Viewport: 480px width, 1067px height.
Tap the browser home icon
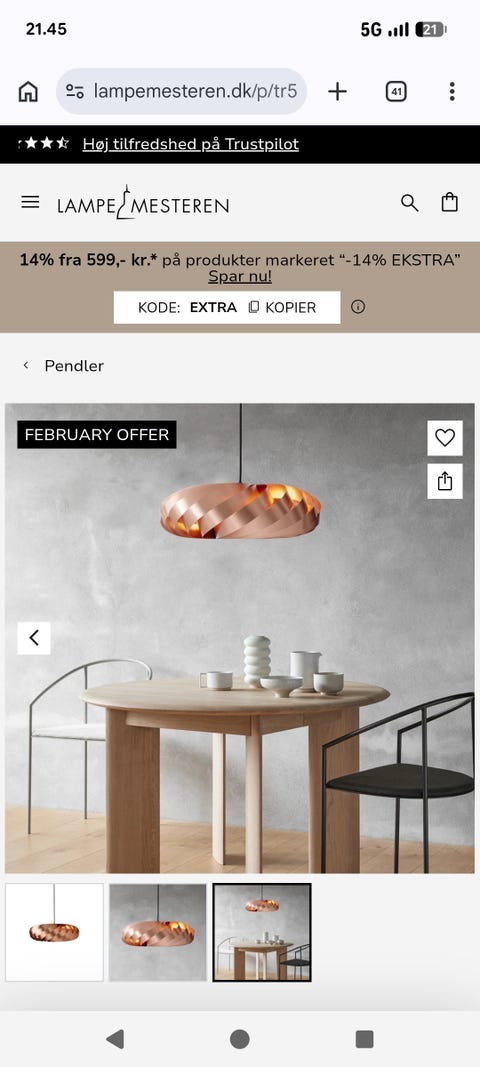pyautogui.click(x=28, y=91)
